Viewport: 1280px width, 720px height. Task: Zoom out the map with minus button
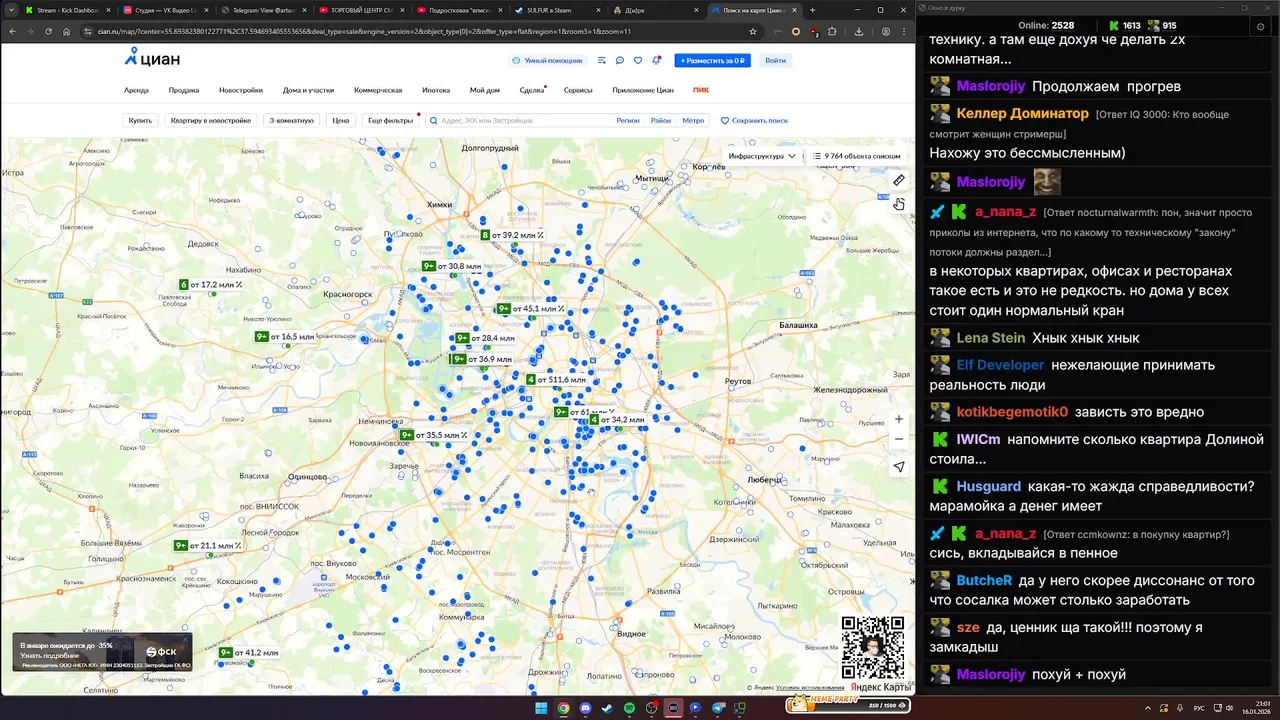pyautogui.click(x=898, y=439)
